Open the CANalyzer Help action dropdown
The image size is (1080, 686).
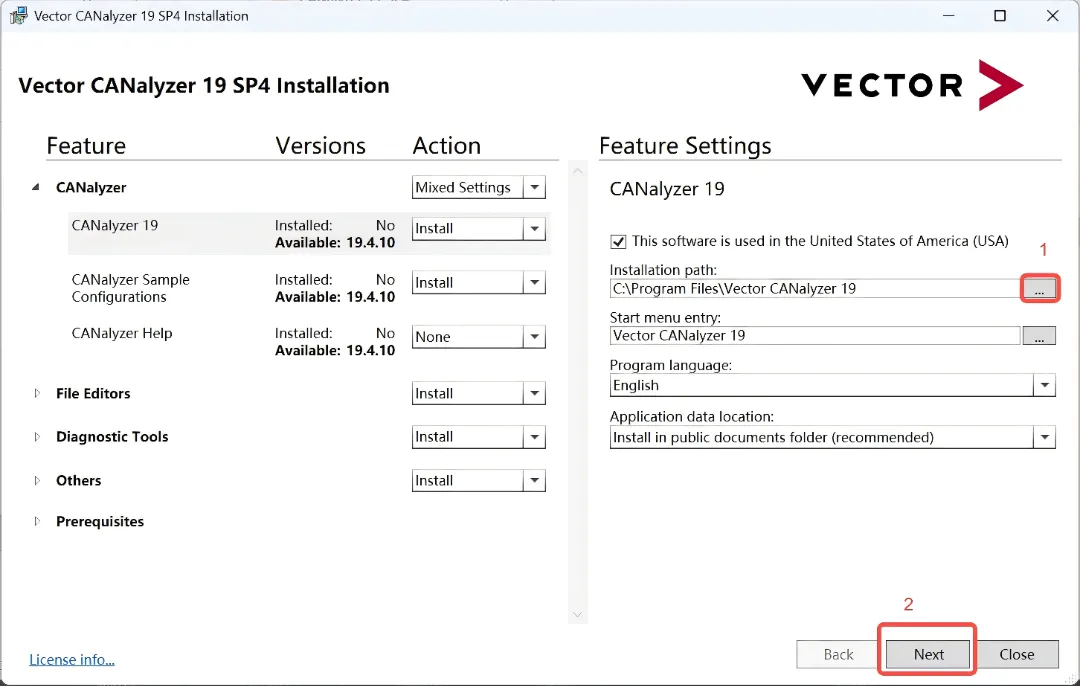535,337
